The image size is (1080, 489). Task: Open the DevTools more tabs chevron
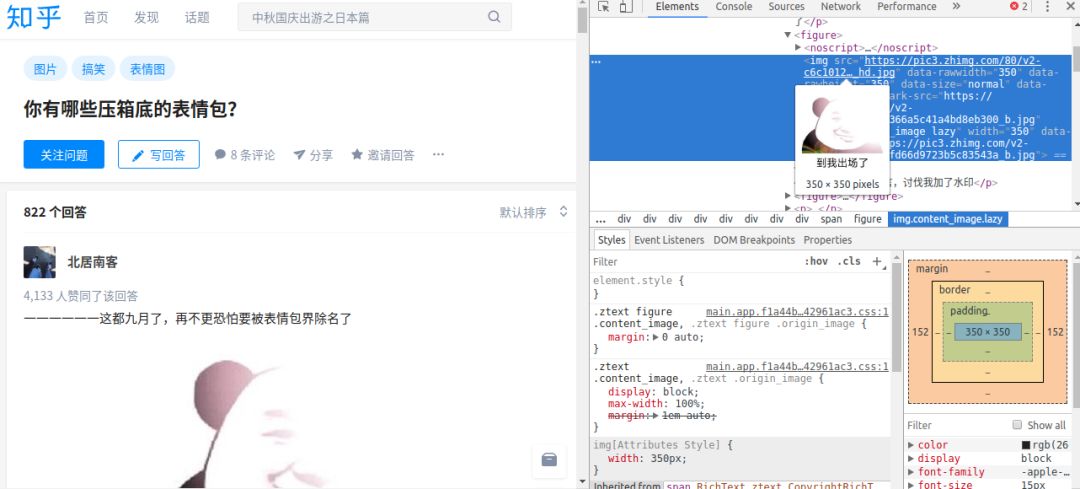pos(956,6)
